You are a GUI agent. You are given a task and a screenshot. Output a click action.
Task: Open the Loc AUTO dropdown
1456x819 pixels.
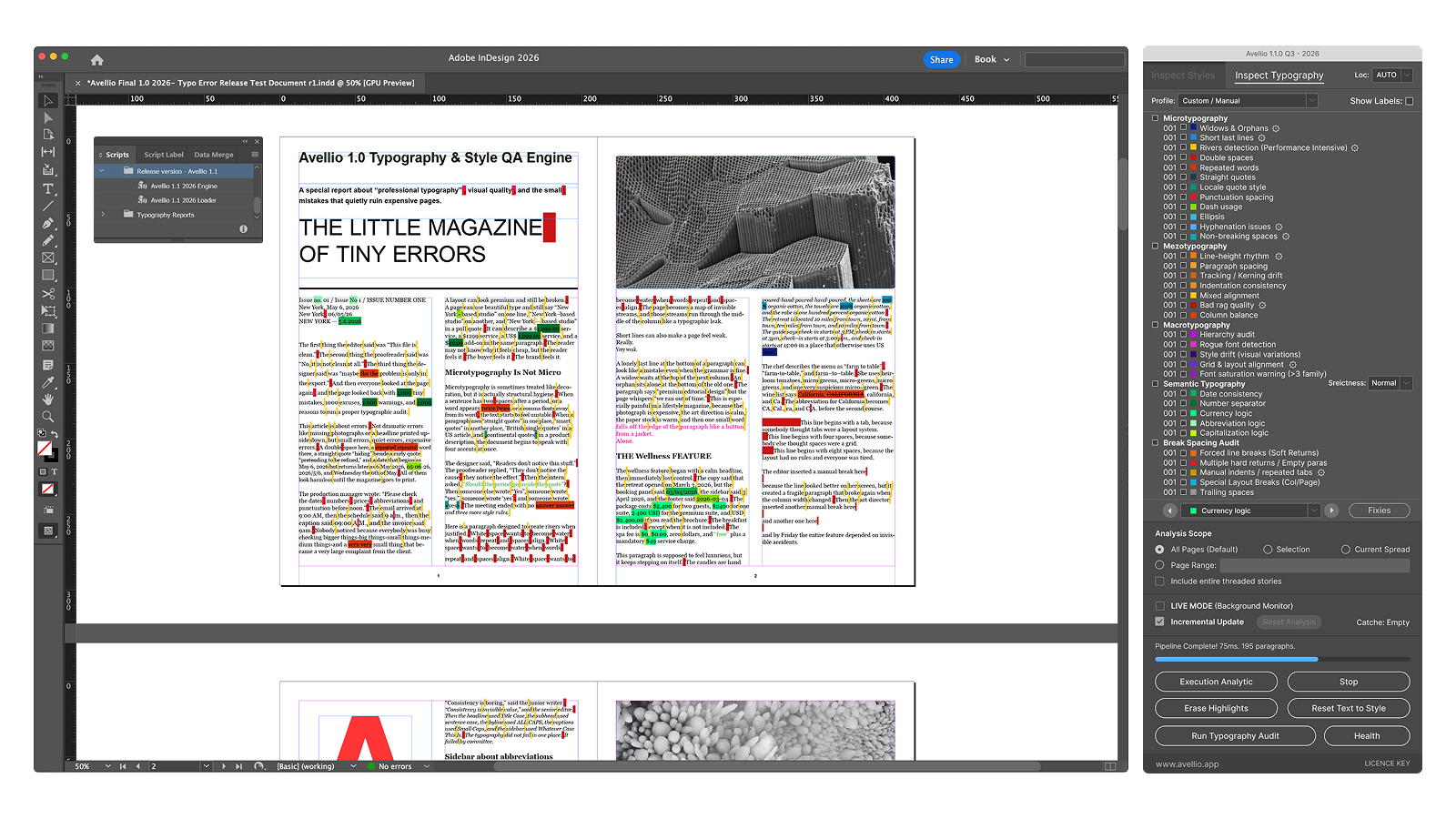click(x=1392, y=75)
